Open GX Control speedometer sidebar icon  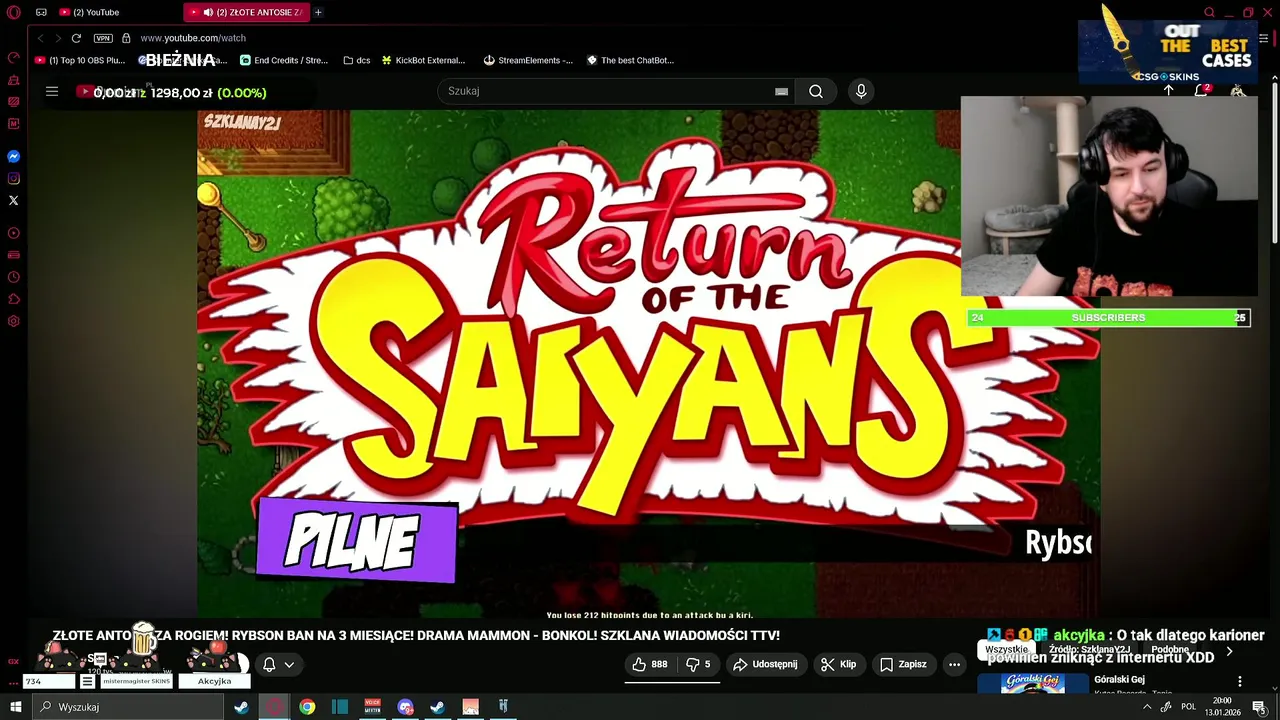tap(13, 57)
